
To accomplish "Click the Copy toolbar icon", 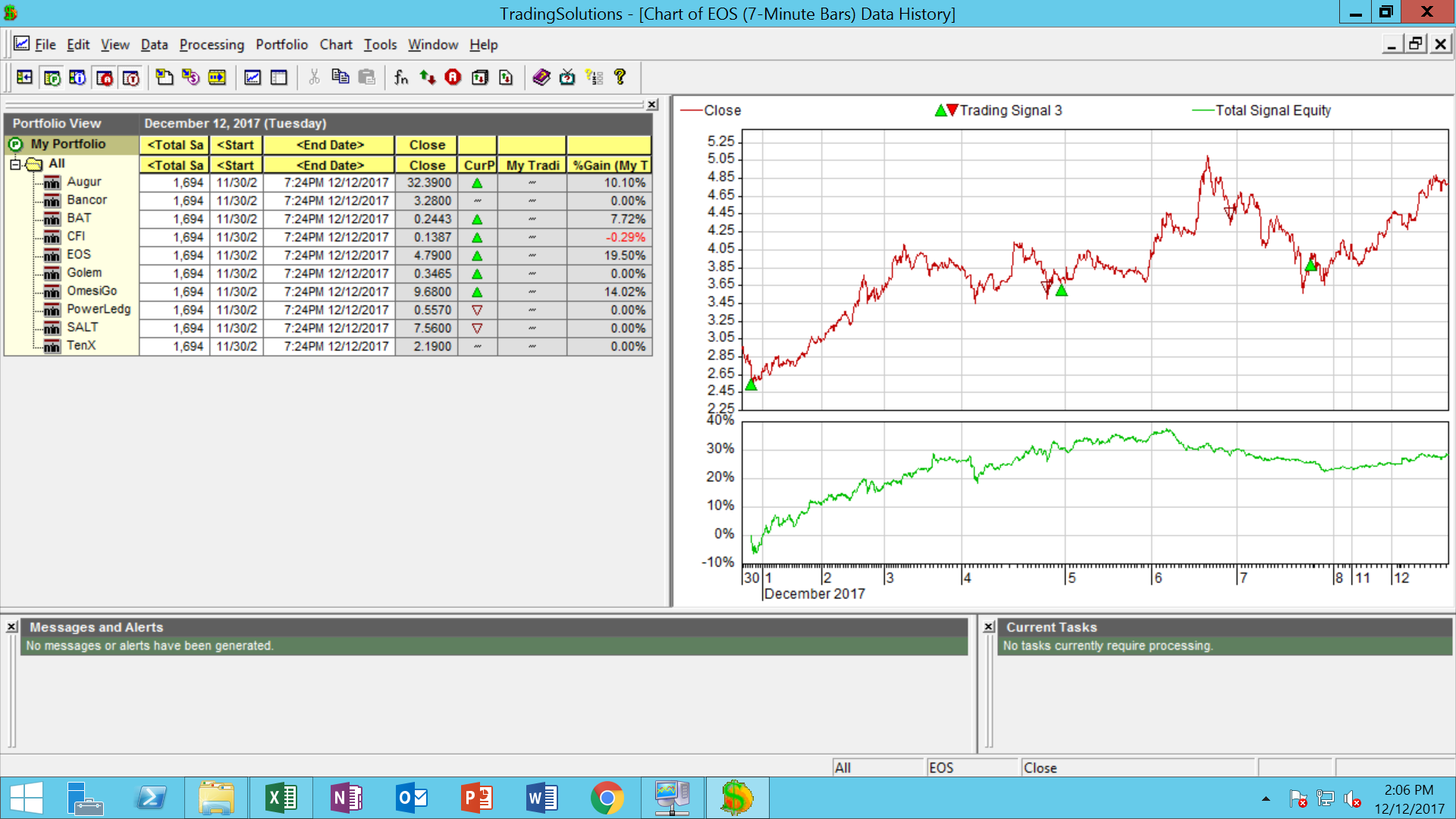I will pos(340,77).
